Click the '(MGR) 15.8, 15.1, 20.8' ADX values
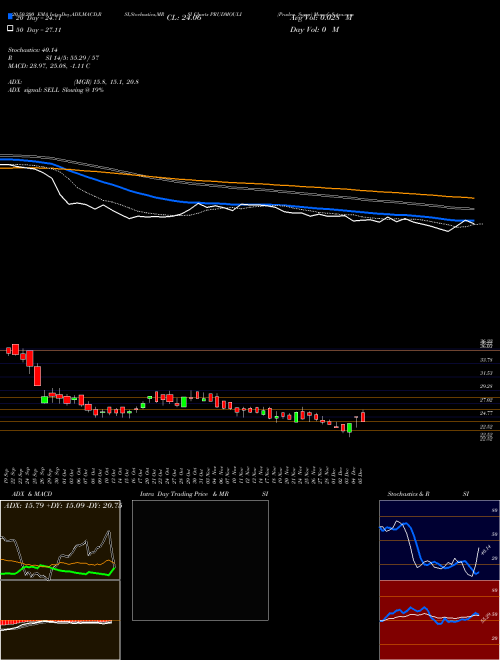Image resolution: width=500 pixels, height=660 pixels. (106, 82)
